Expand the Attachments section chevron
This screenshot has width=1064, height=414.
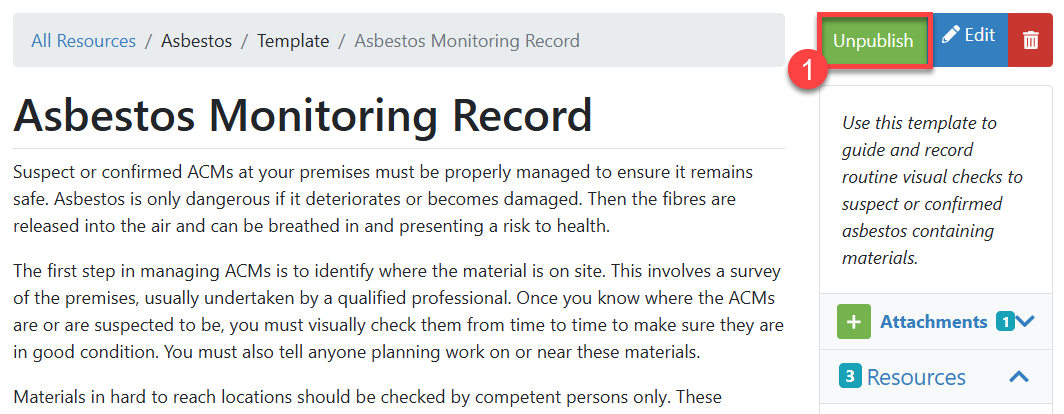tap(1025, 322)
